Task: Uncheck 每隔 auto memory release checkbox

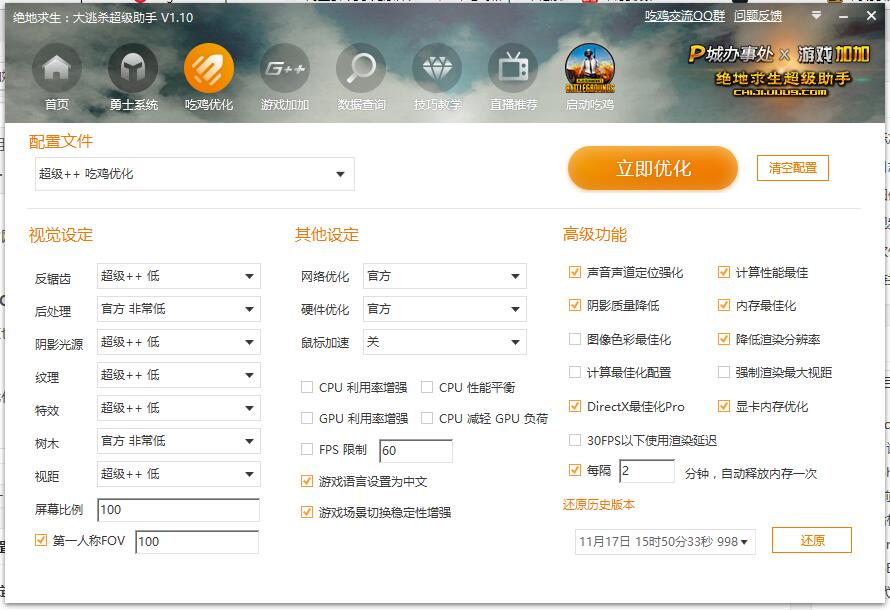Action: 574,470
